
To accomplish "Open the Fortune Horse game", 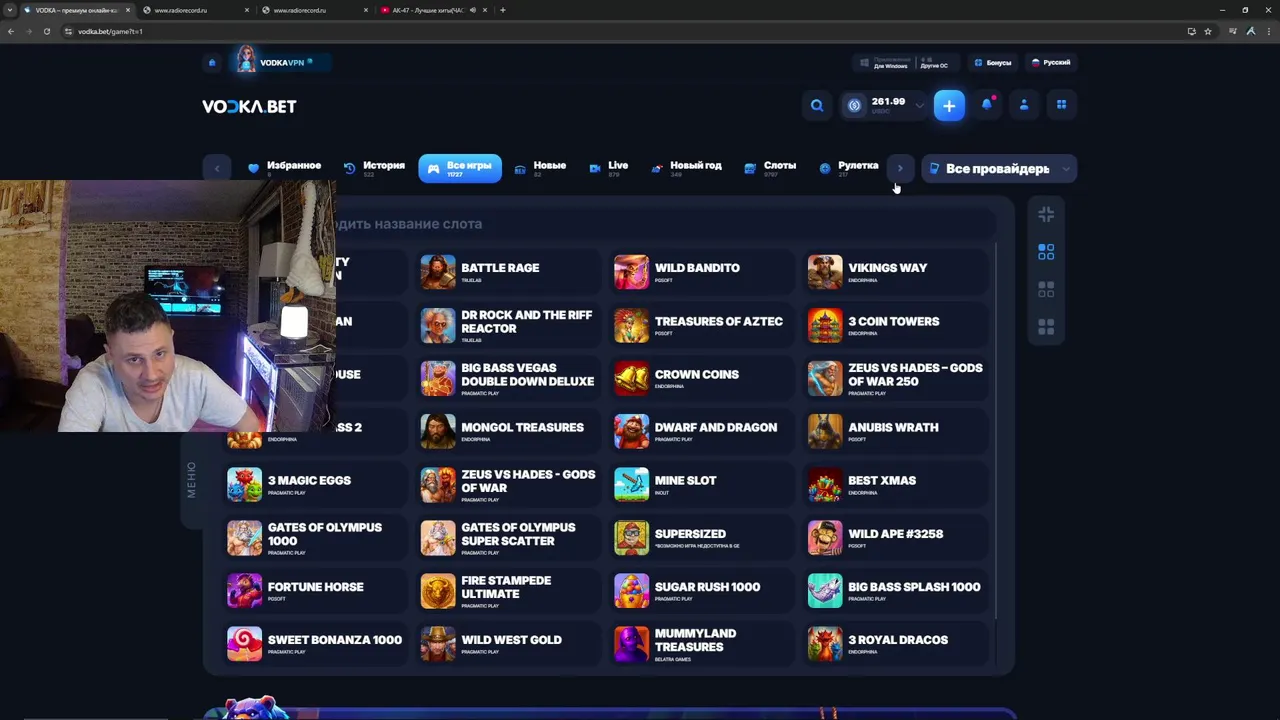I will 314,591.
